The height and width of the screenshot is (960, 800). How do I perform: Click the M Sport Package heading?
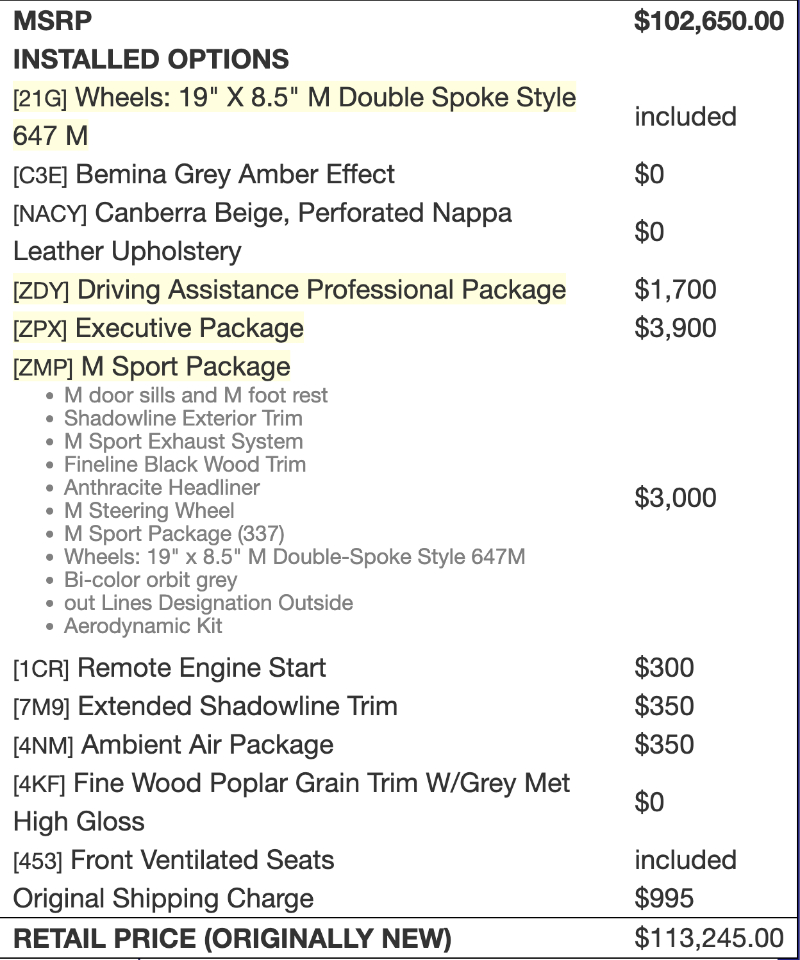tap(185, 366)
